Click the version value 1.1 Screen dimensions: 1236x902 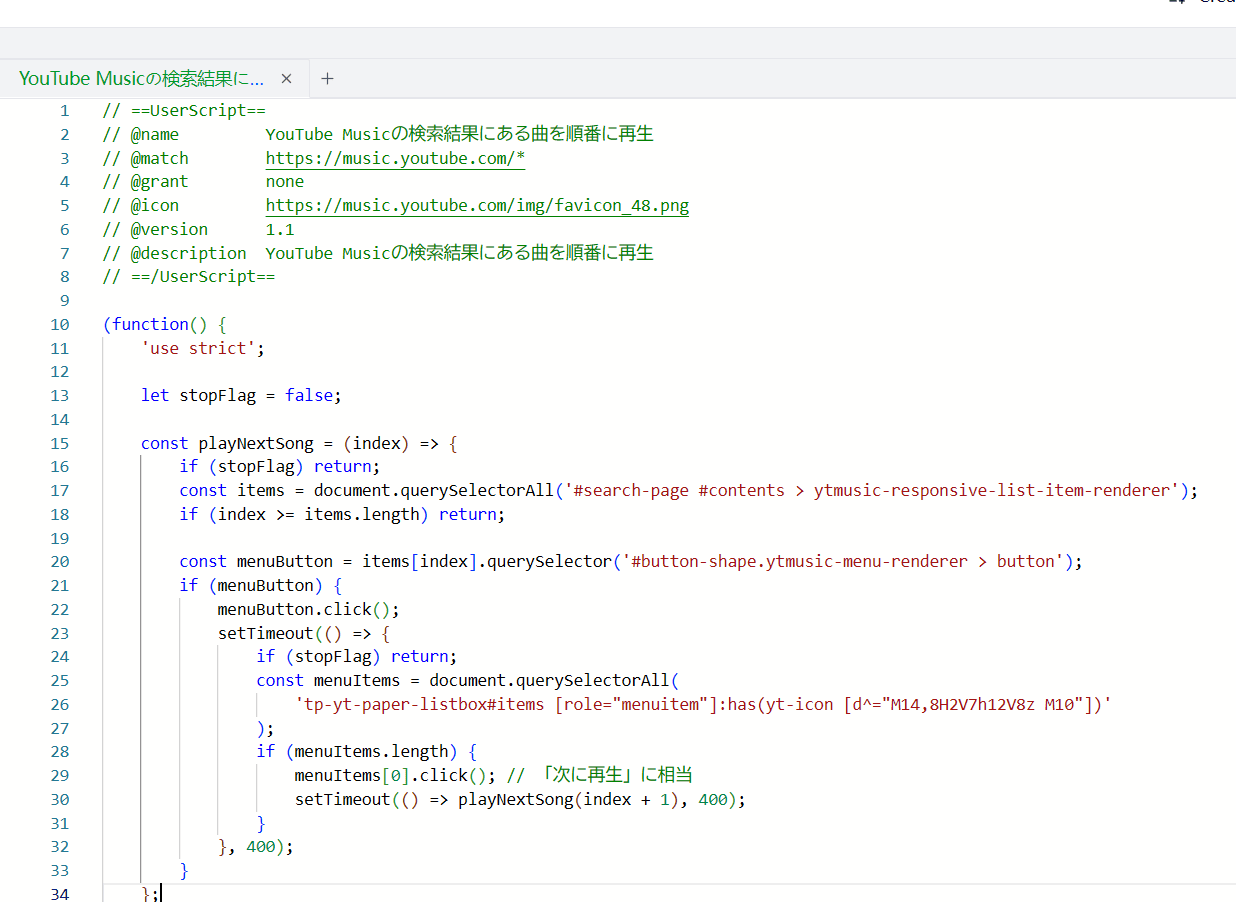point(280,229)
